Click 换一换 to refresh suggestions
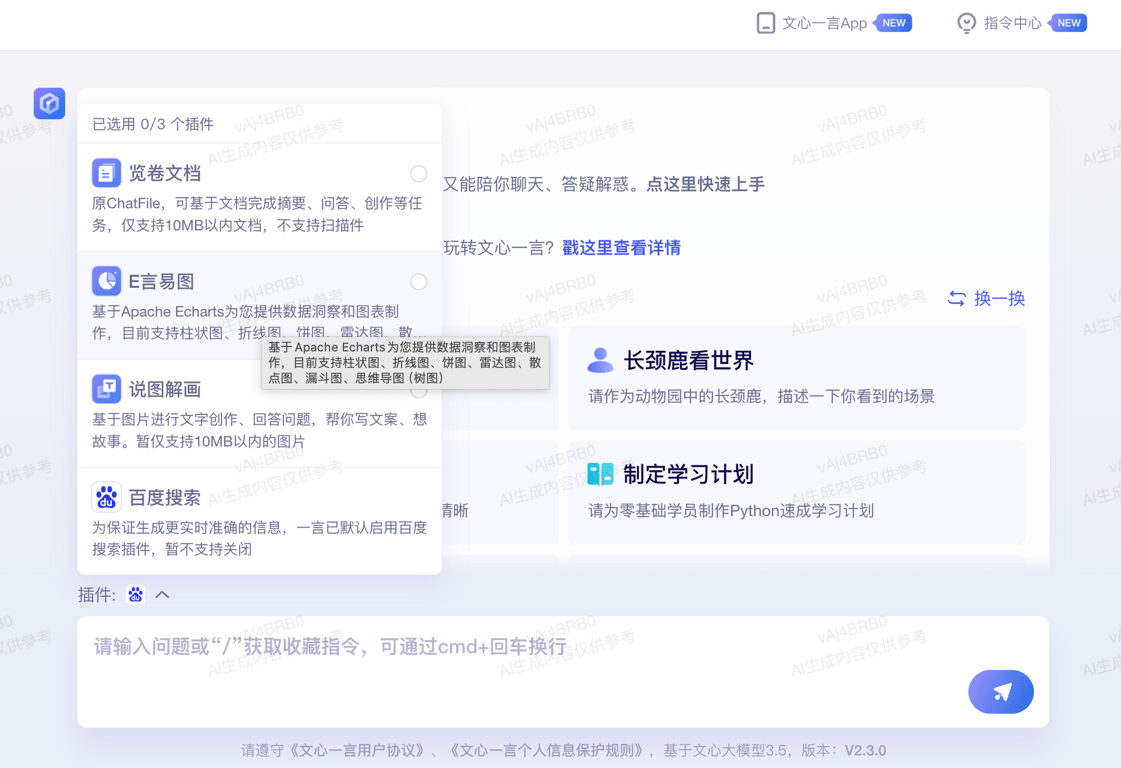The width and height of the screenshot is (1121, 768). (x=999, y=298)
